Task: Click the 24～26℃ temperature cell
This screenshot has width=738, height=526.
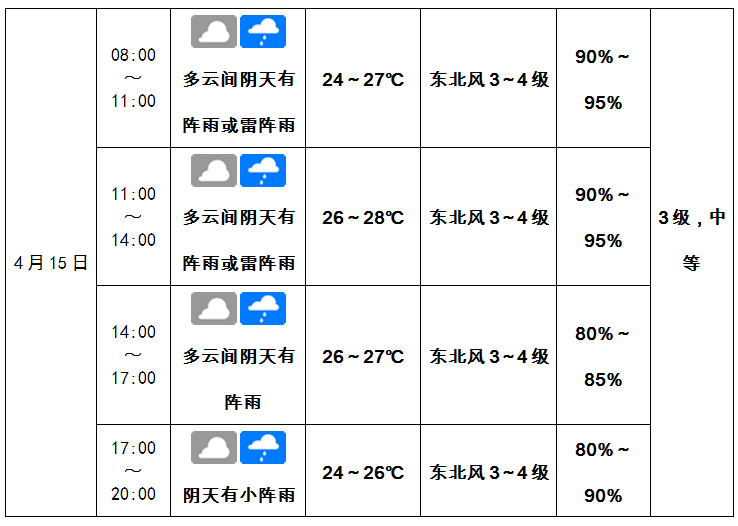Action: click(x=363, y=470)
